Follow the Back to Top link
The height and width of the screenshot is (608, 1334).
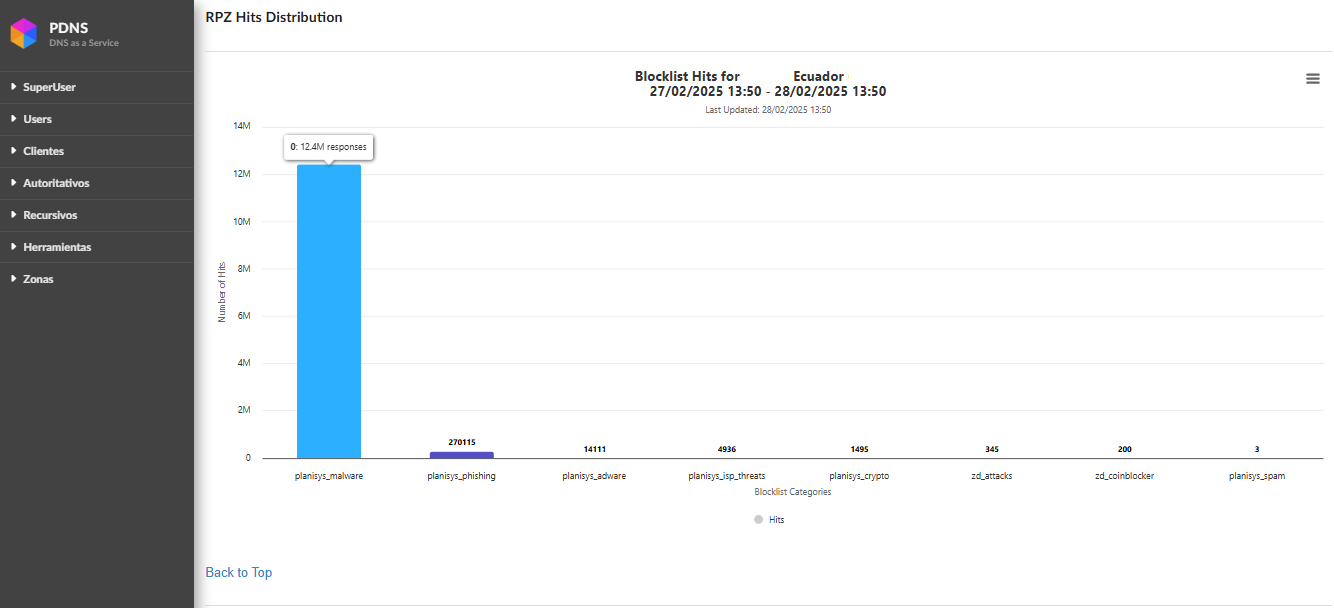tap(238, 572)
